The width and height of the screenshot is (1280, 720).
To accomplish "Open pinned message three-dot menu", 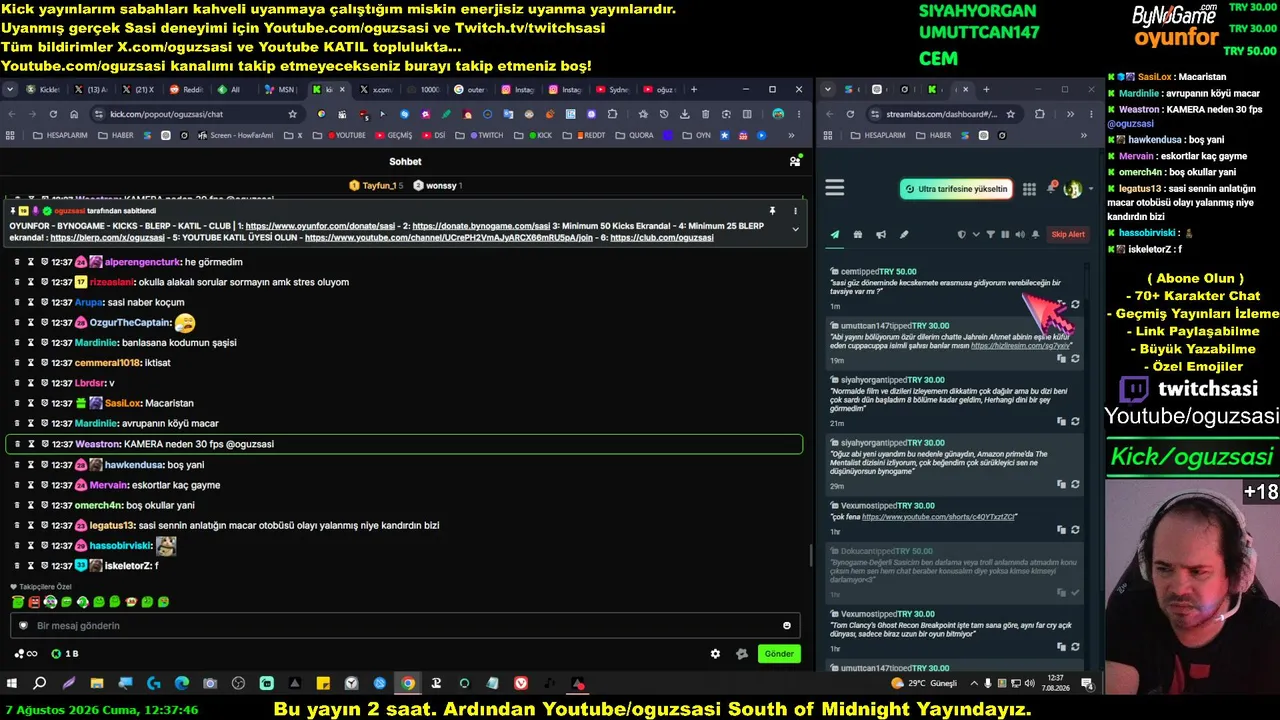I will coord(796,211).
